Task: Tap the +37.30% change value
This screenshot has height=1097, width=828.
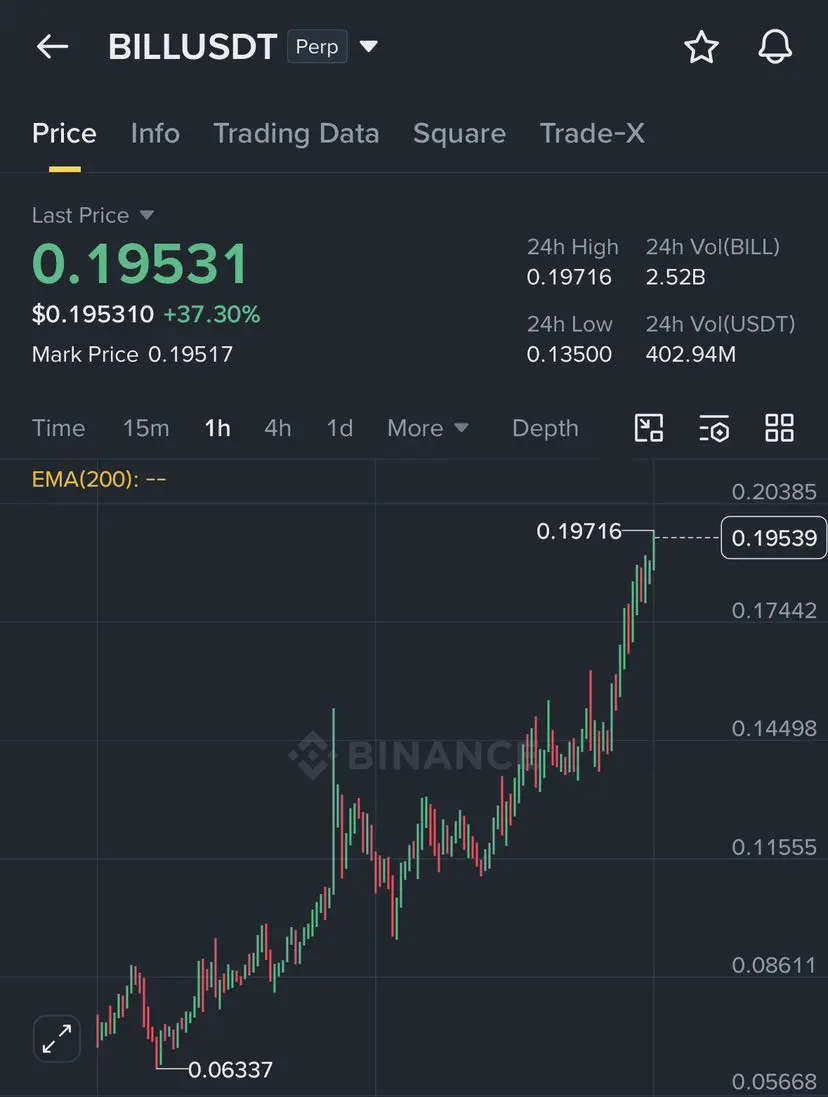Action: 212,314
